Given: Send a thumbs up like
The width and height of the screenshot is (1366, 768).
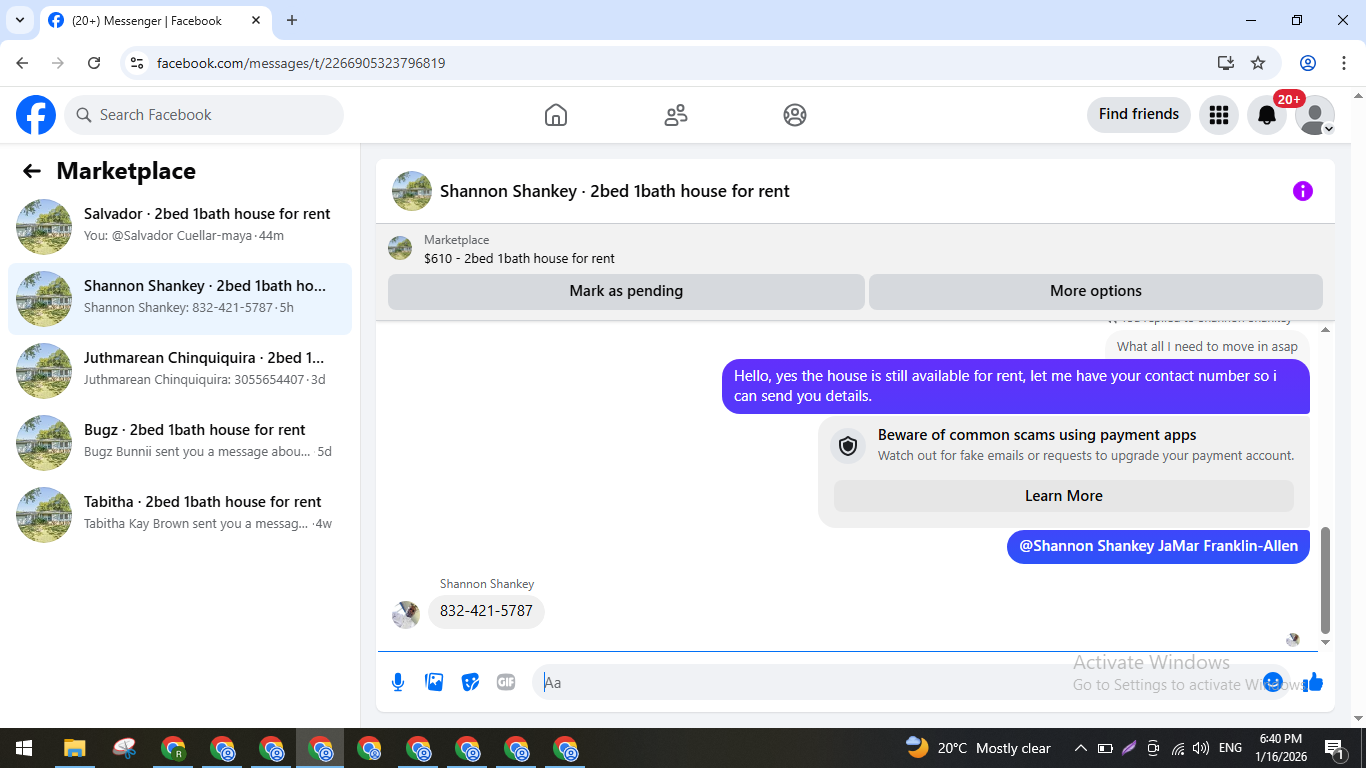Looking at the screenshot, I should click(1313, 682).
